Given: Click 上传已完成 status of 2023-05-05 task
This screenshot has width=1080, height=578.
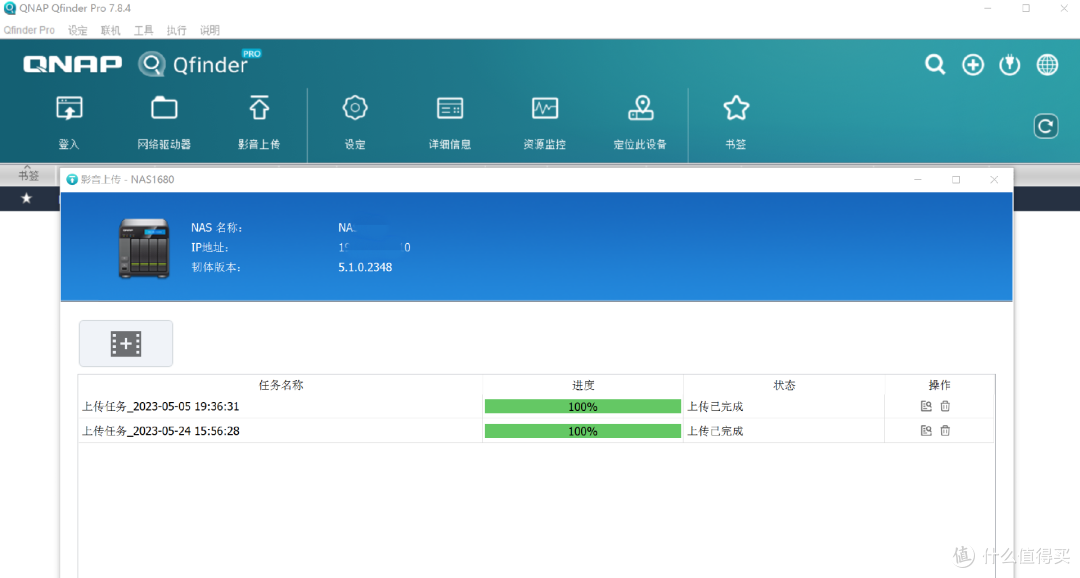Looking at the screenshot, I should click(x=715, y=406).
